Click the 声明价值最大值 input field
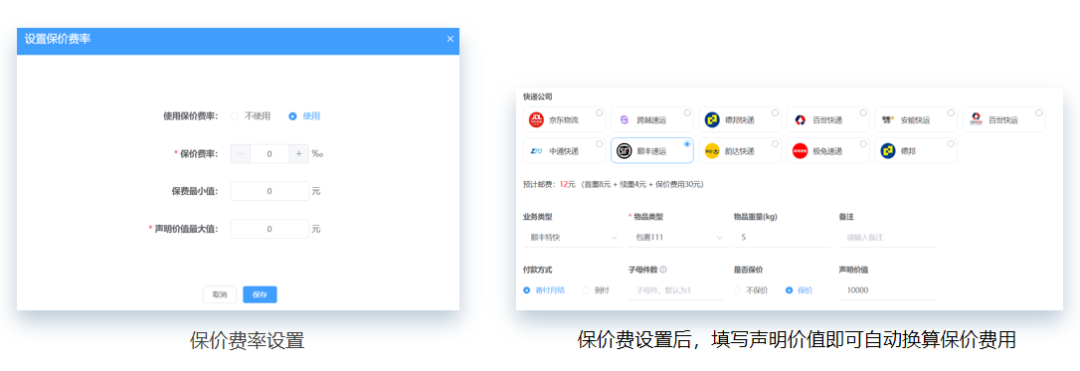The image size is (1080, 371). (269, 229)
